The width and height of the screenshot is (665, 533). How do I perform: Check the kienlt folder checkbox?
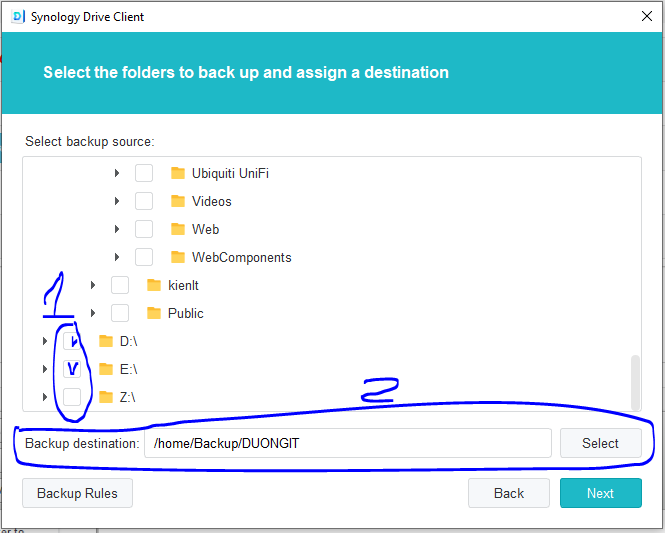tap(120, 285)
